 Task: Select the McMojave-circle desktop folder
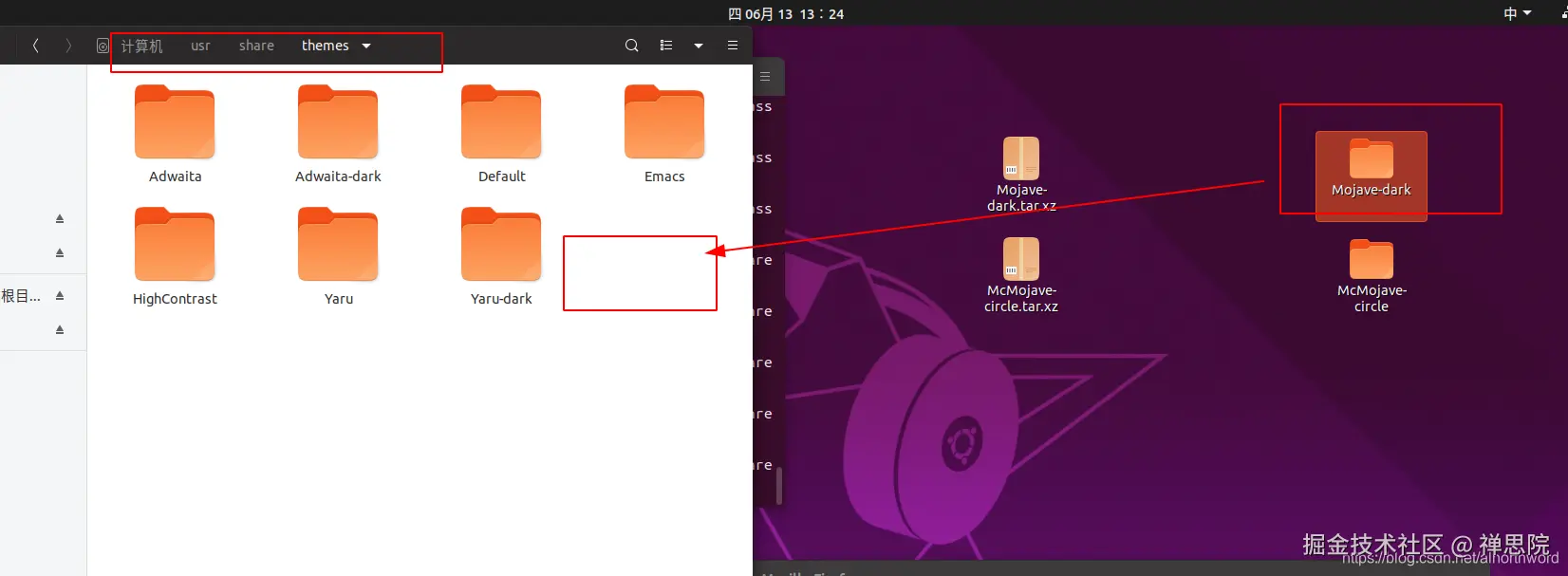(x=1371, y=276)
